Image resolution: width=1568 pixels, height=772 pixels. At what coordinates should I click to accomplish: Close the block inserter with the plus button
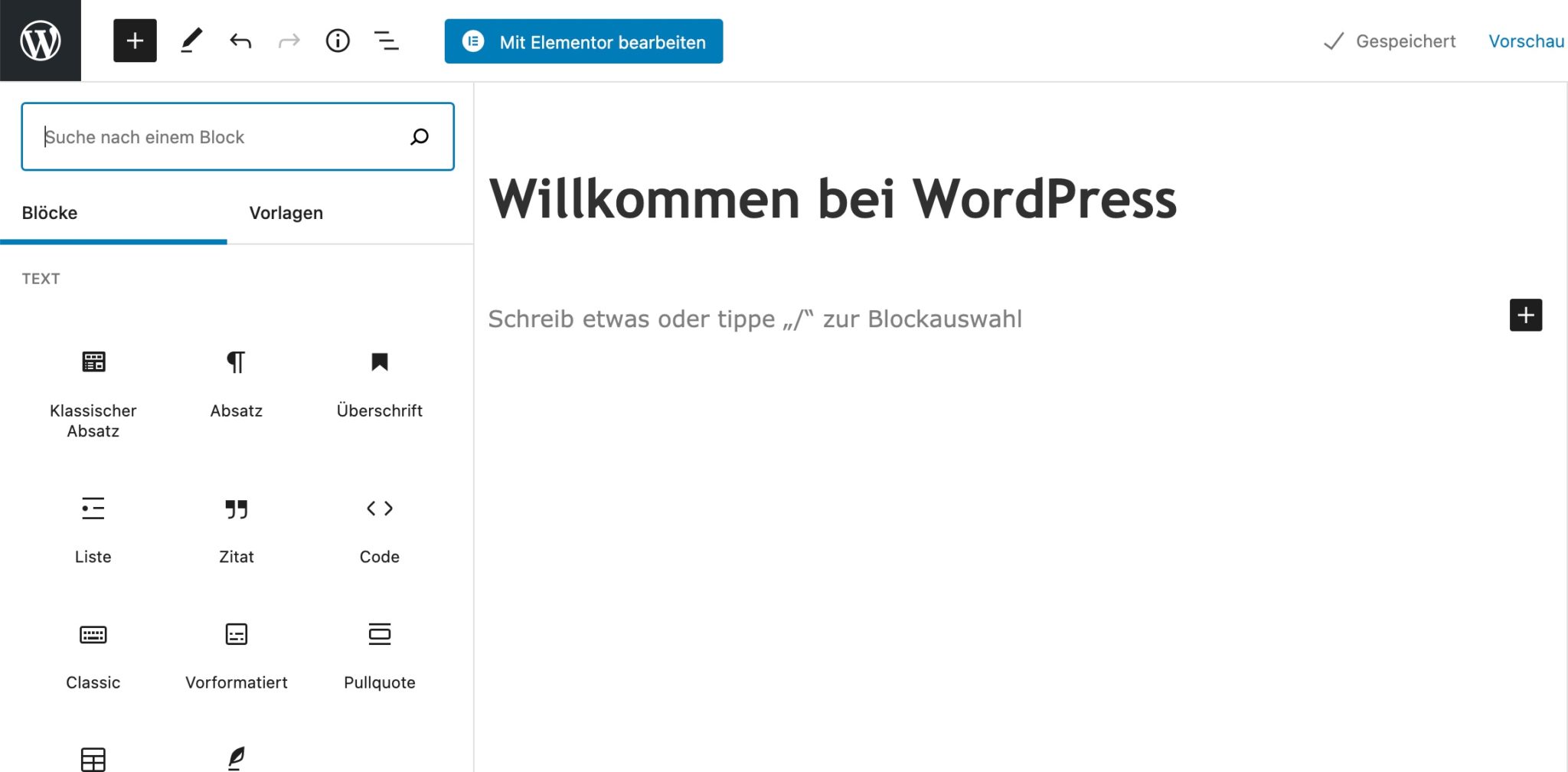coord(135,41)
